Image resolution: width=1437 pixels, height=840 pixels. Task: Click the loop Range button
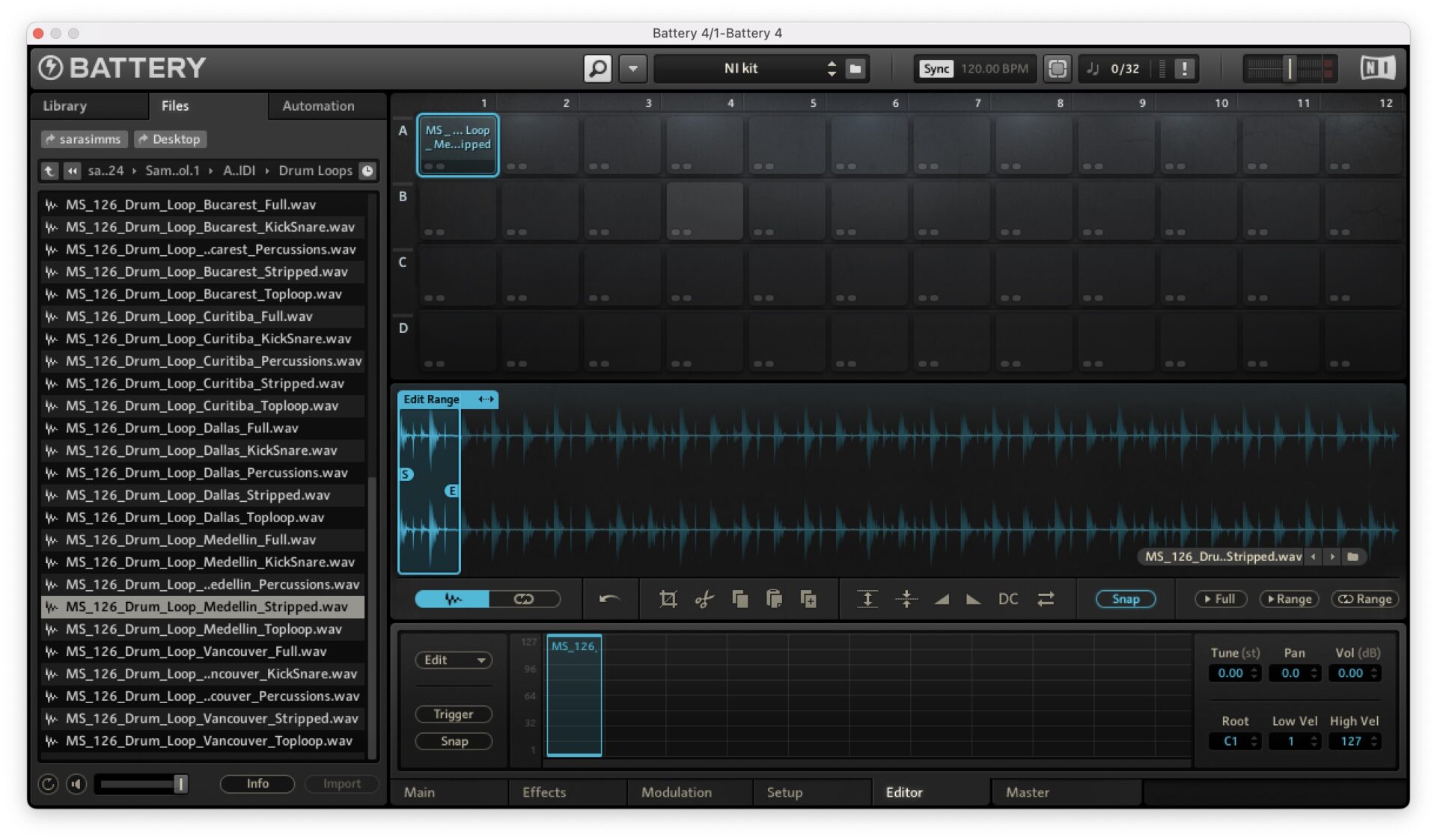point(1364,599)
